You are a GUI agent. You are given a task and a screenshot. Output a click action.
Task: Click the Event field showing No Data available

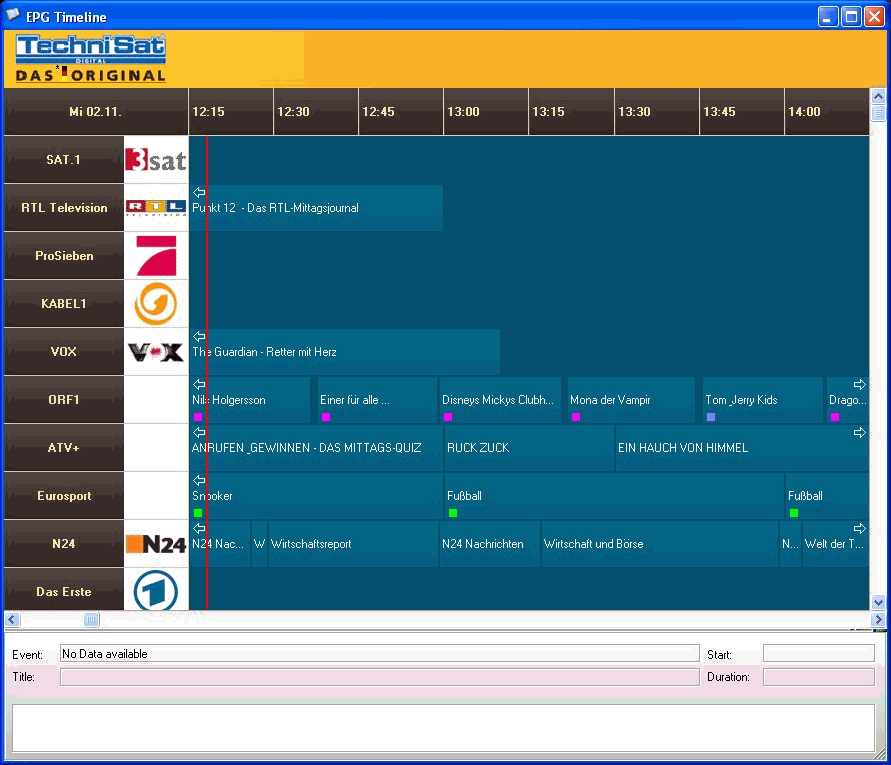point(380,654)
